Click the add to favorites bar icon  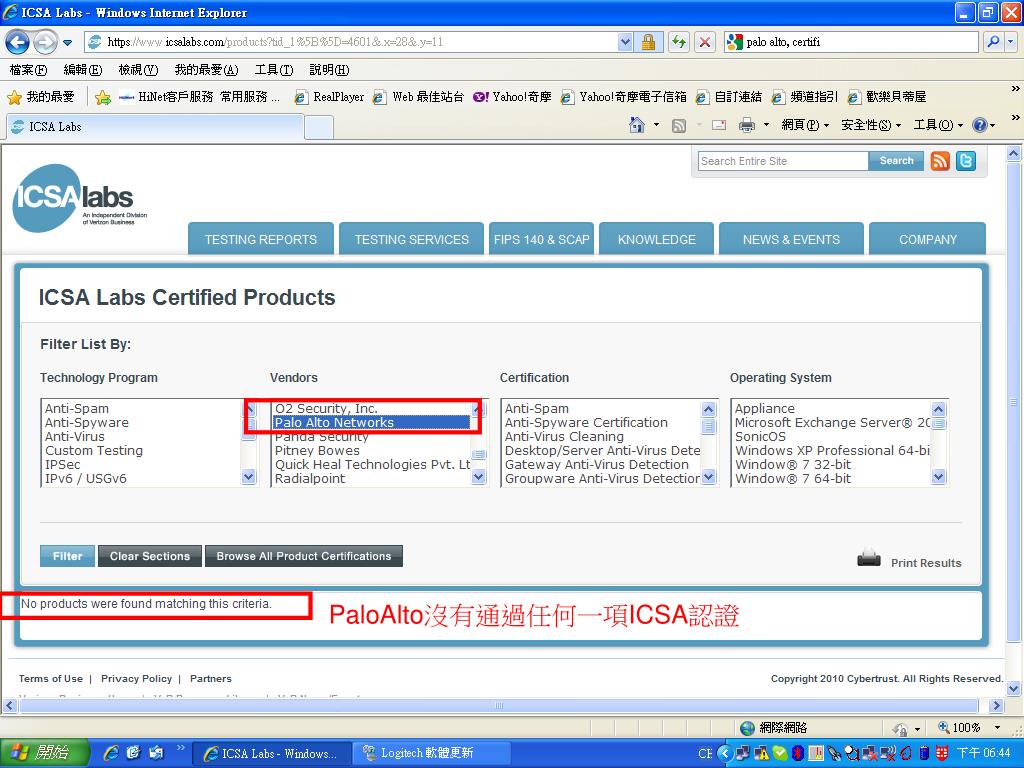point(103,97)
